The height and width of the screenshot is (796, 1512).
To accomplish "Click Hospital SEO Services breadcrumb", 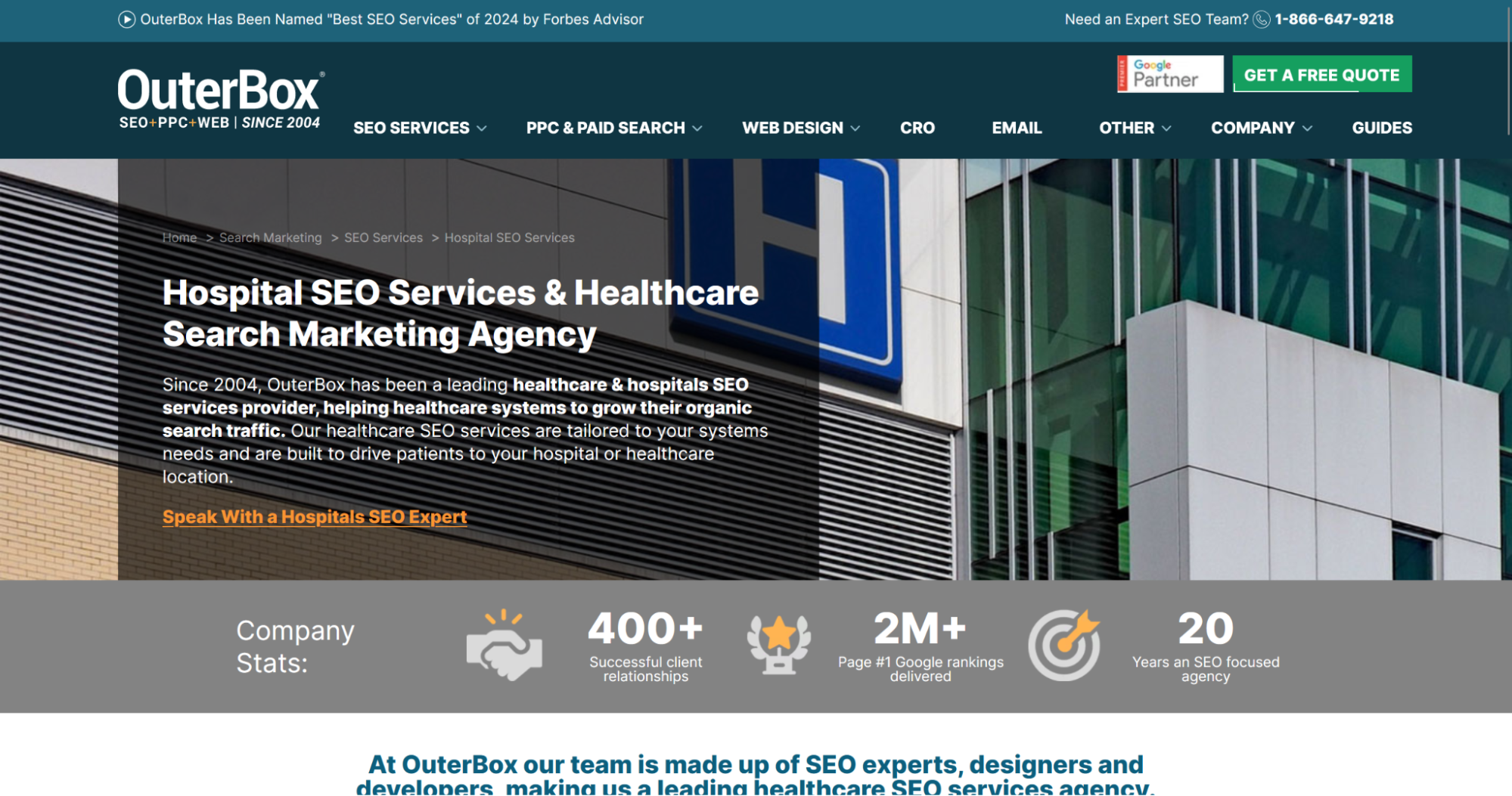I will pos(510,237).
